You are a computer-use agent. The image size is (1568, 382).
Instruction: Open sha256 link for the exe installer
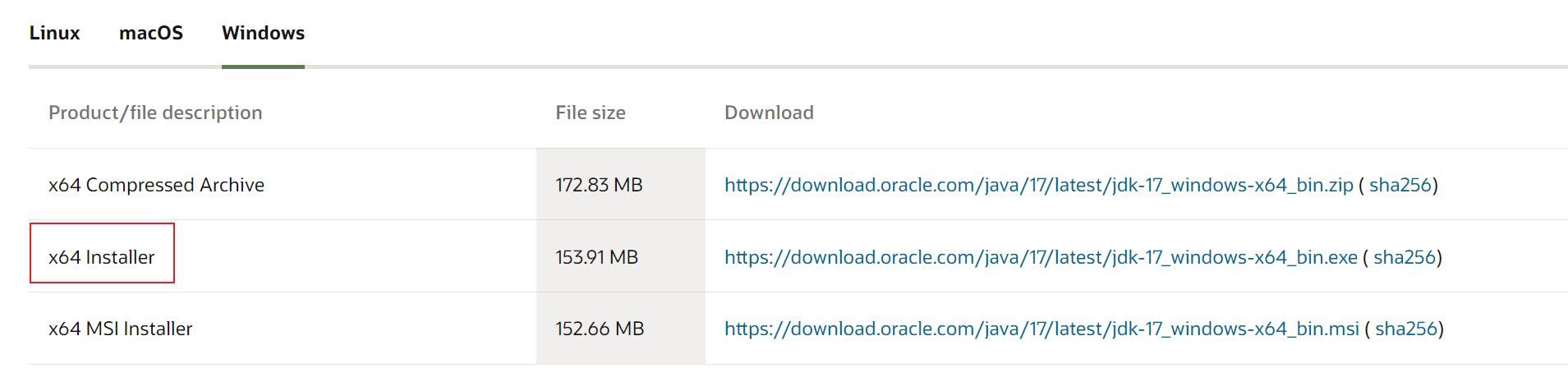click(1405, 257)
